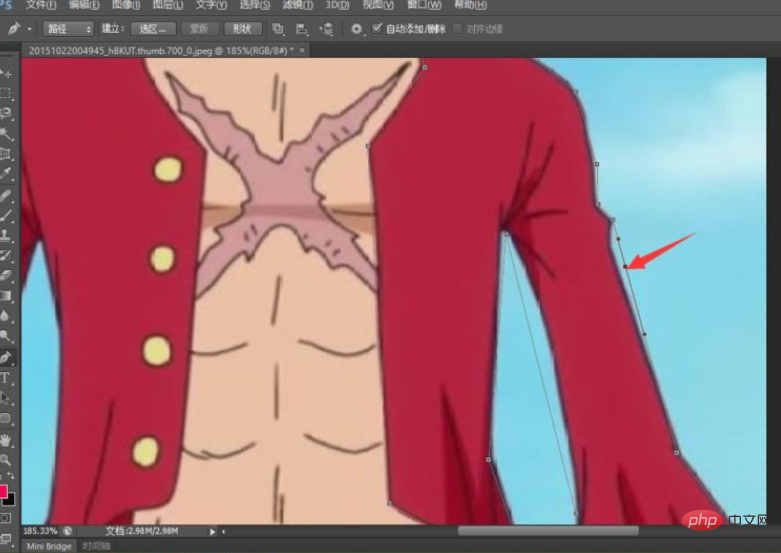Select the Brush tool
This screenshot has width=781, height=553.
pos(6,215)
